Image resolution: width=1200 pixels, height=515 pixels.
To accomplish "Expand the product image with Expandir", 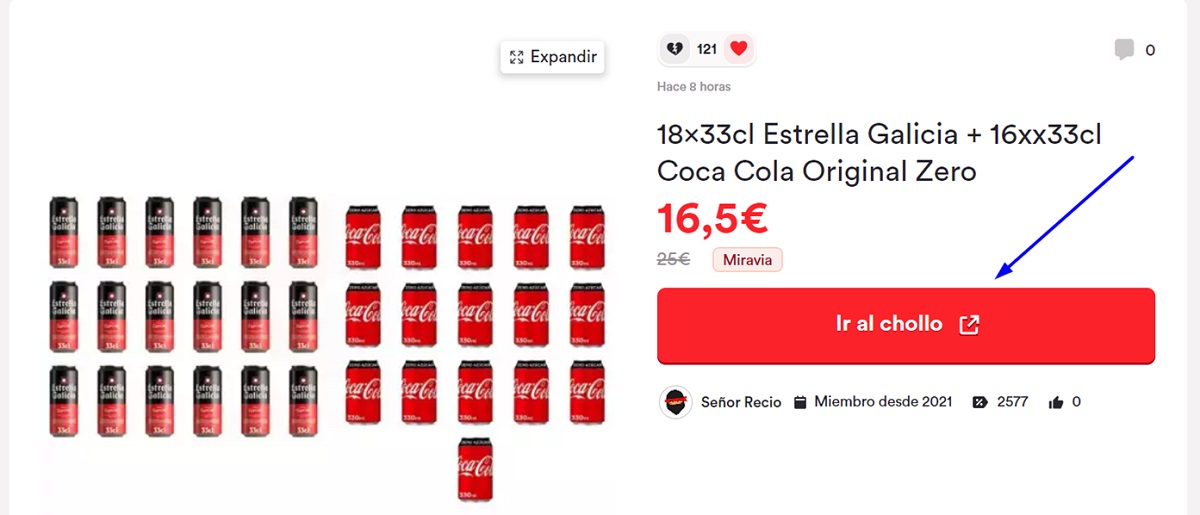I will [553, 57].
